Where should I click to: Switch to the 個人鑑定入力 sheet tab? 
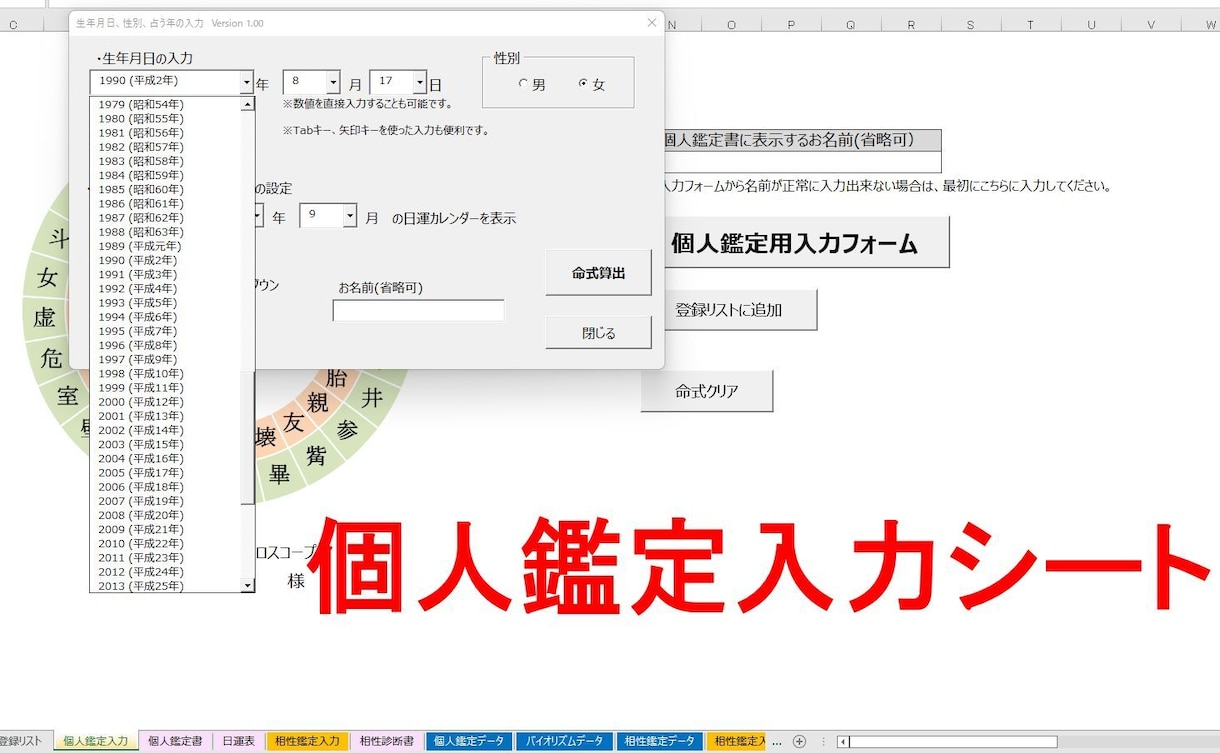tap(95, 741)
